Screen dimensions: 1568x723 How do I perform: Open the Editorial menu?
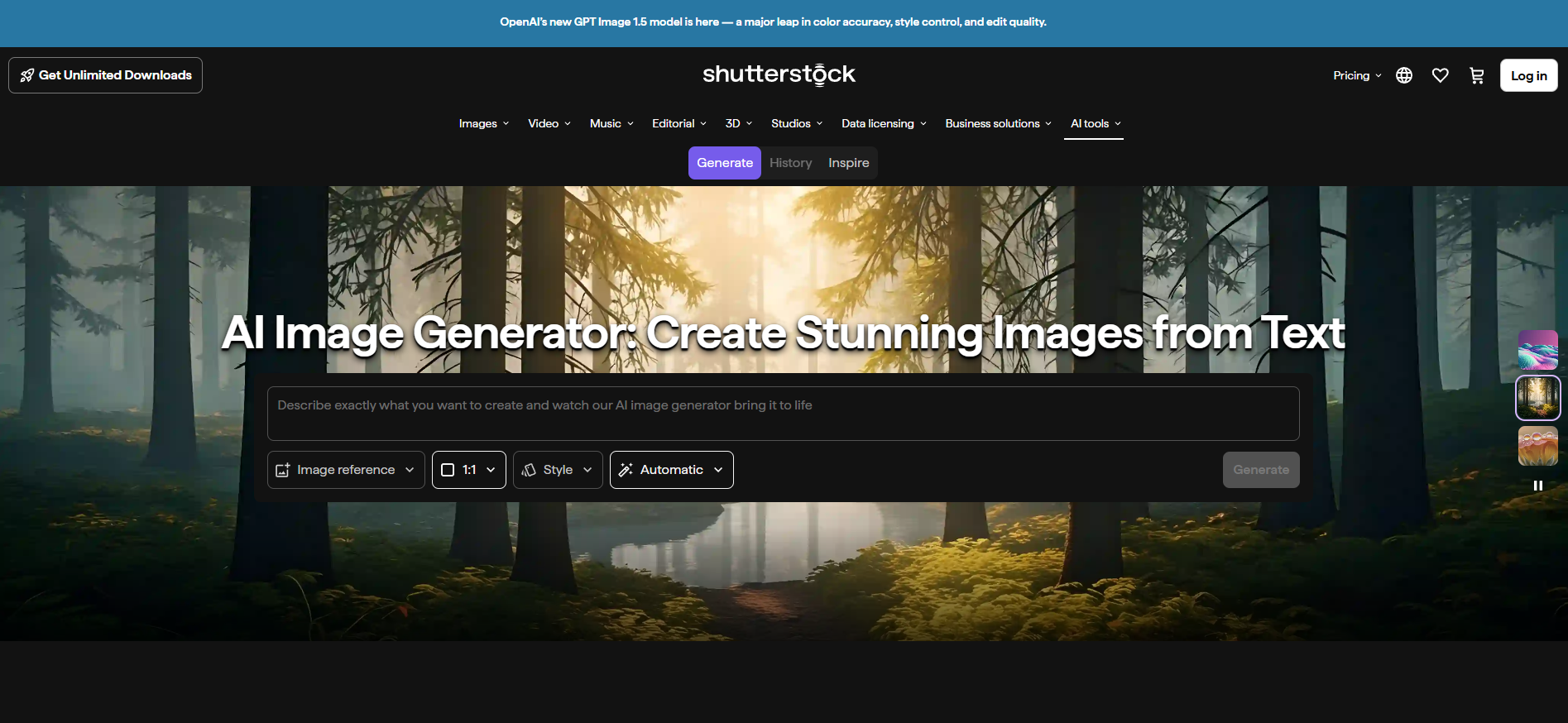coord(679,123)
